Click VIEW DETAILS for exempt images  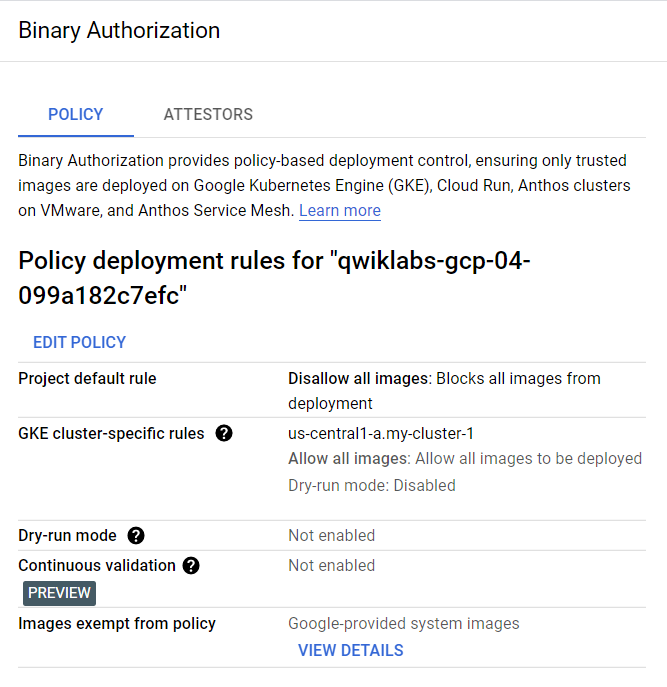pyautogui.click(x=351, y=650)
